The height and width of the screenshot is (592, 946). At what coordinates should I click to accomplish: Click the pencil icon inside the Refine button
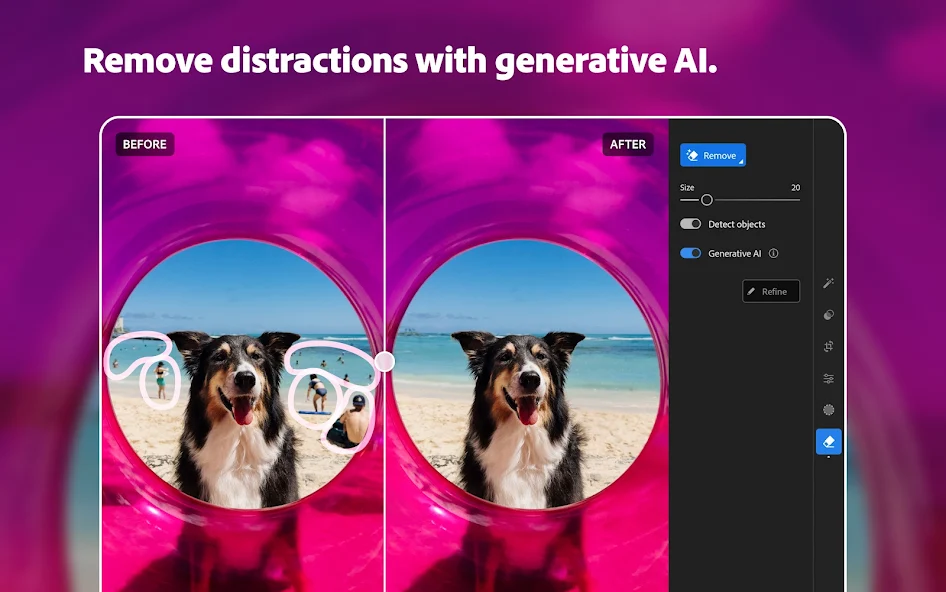pyautogui.click(x=750, y=291)
